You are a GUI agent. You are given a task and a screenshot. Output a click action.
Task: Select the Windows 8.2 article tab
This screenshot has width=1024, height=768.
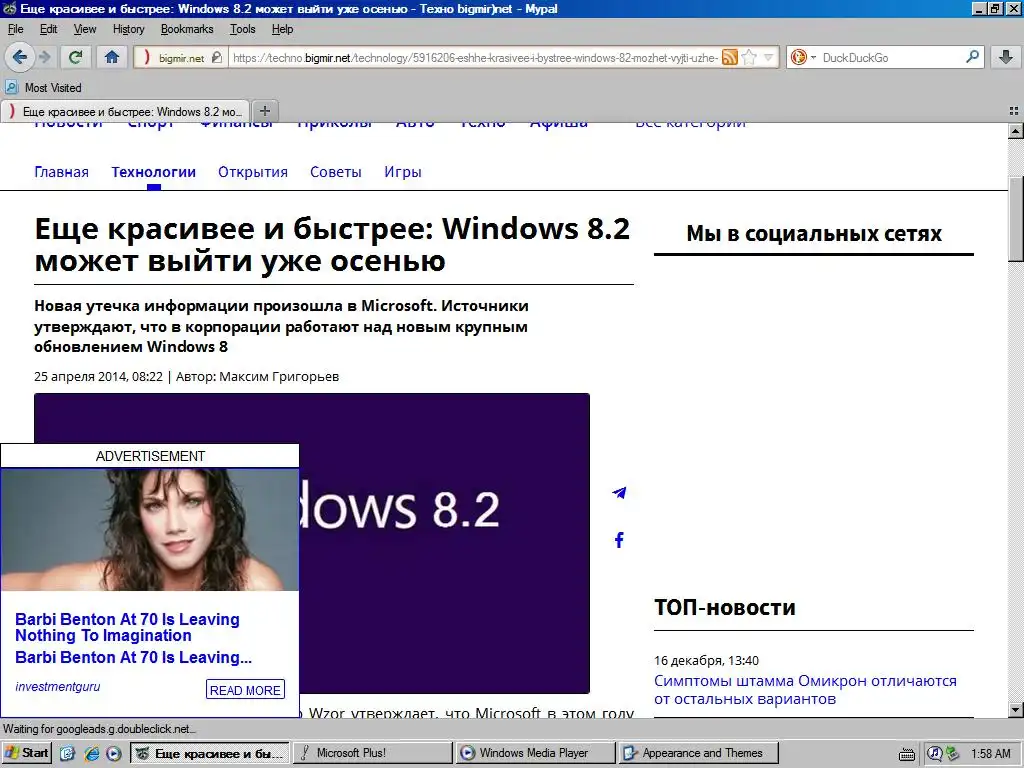125,112
